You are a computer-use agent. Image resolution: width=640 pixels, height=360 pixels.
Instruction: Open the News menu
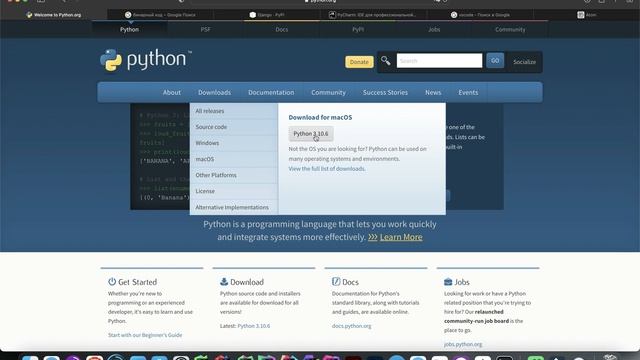tap(433, 93)
